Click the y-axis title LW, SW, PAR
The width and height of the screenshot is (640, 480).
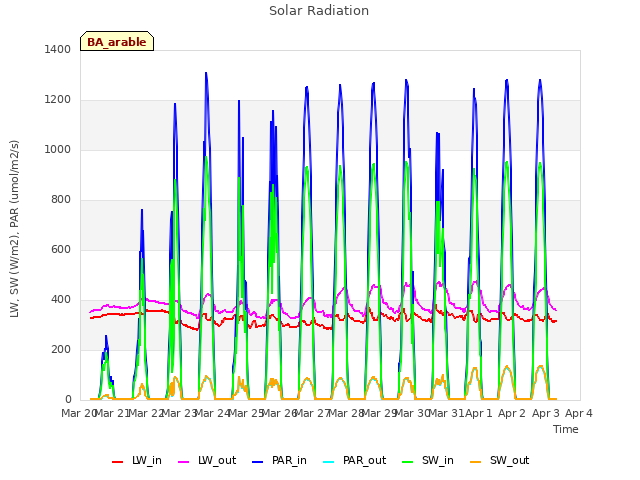15,229
